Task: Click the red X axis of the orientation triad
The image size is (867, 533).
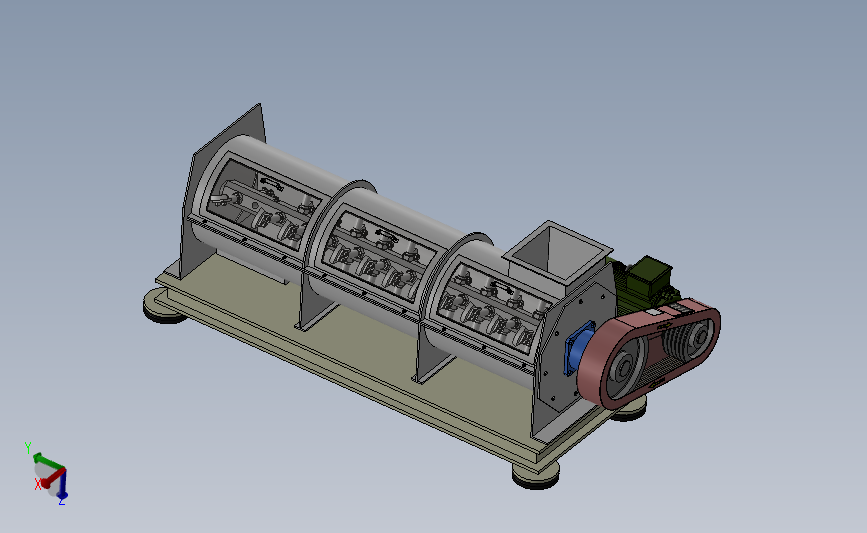Action: pyautogui.click(x=54, y=479)
